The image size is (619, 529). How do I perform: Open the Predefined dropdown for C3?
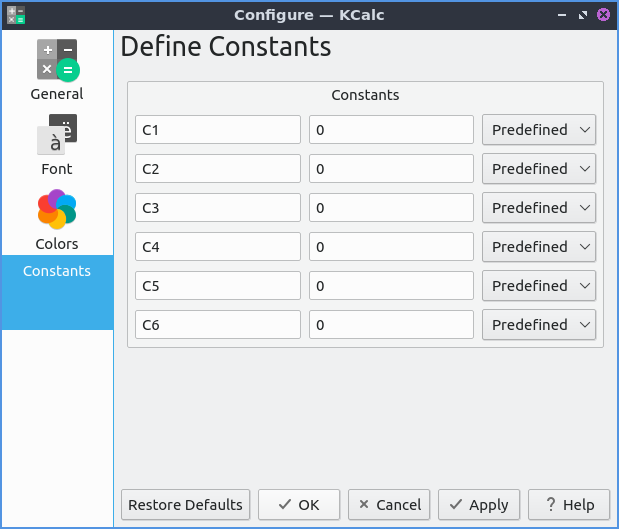coord(539,208)
